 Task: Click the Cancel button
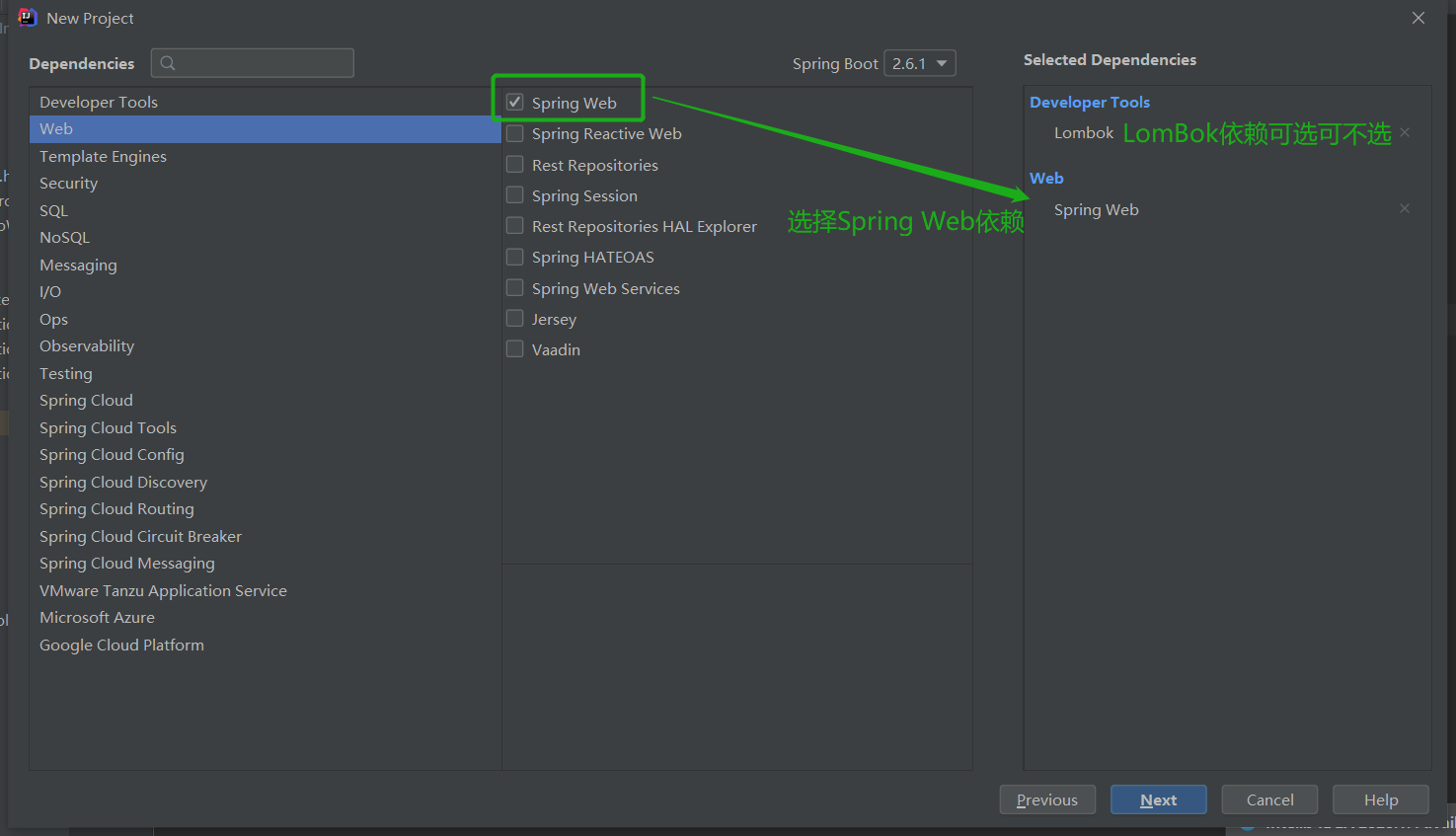(x=1269, y=799)
